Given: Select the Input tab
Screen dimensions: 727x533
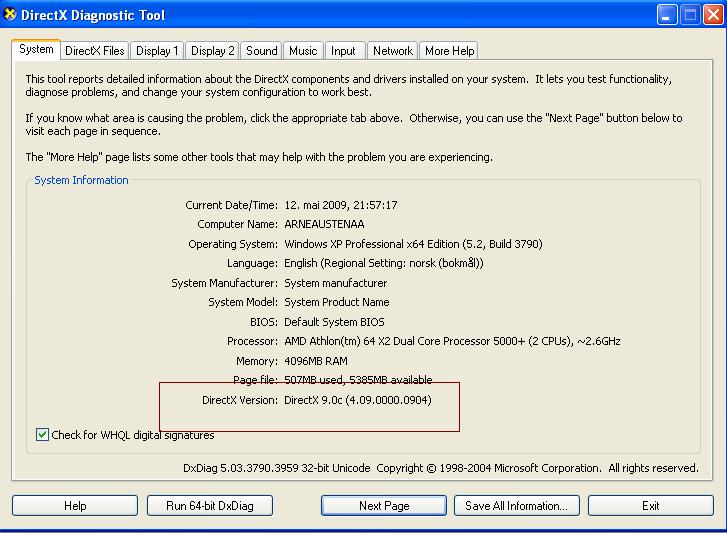Looking at the screenshot, I should (343, 51).
